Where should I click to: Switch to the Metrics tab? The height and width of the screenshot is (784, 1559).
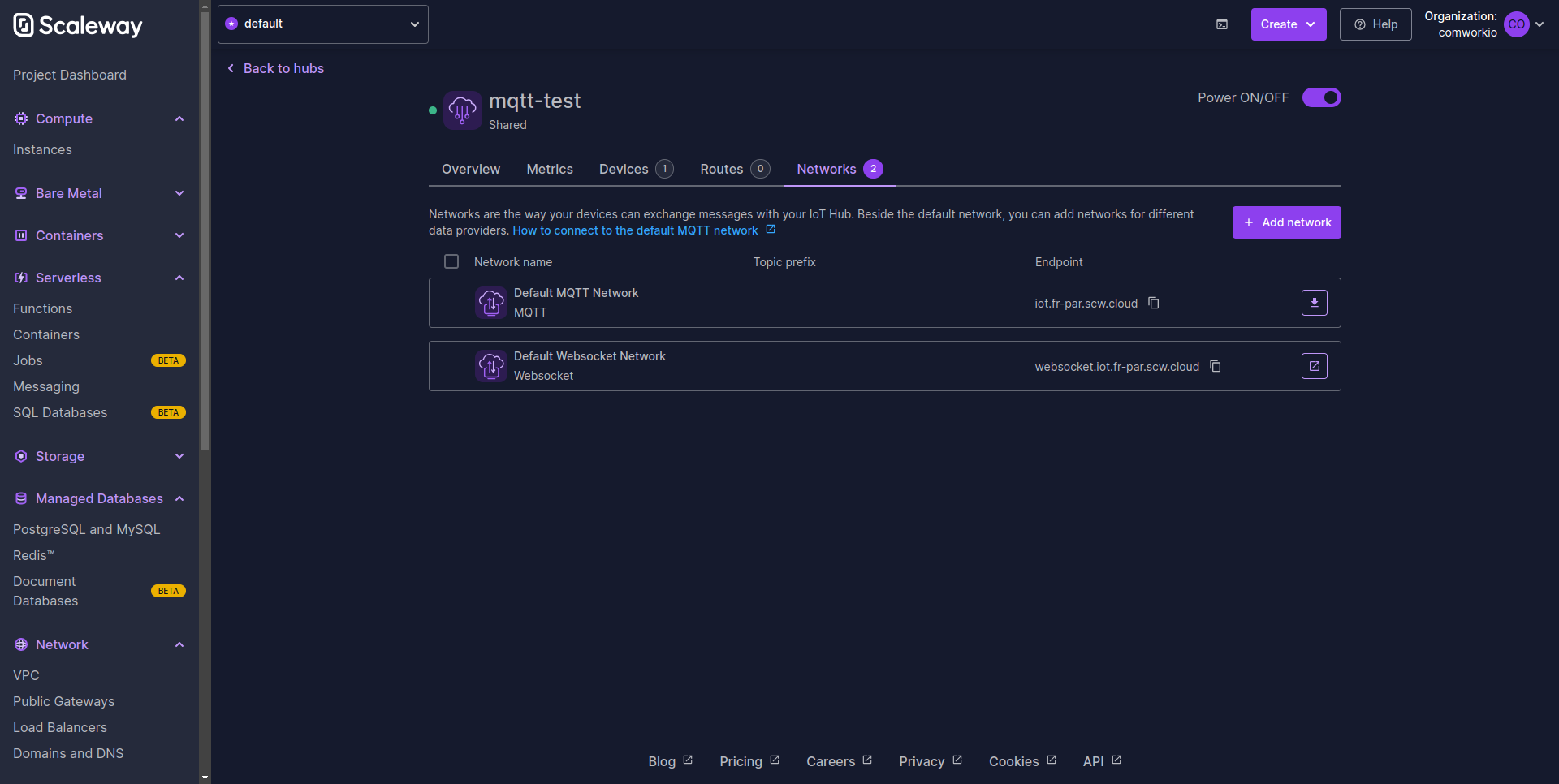coord(550,169)
